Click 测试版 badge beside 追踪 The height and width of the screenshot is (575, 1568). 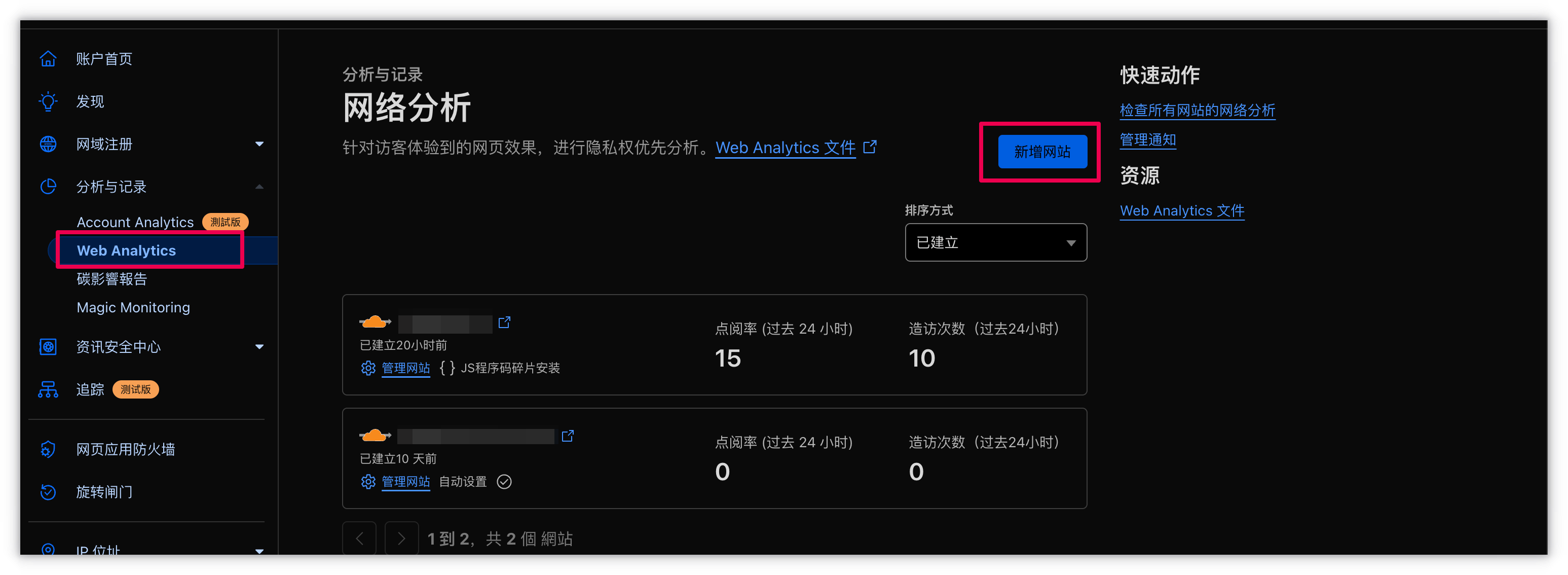(x=135, y=389)
